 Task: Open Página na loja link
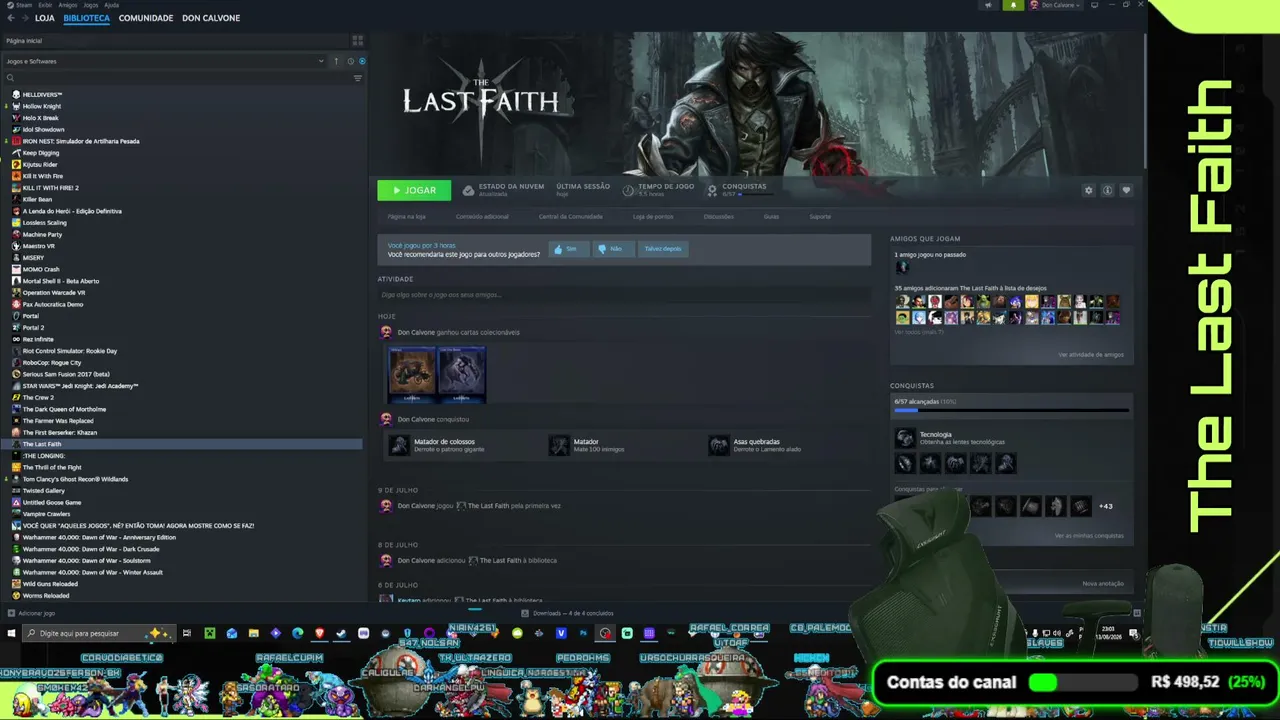pyautogui.click(x=407, y=216)
